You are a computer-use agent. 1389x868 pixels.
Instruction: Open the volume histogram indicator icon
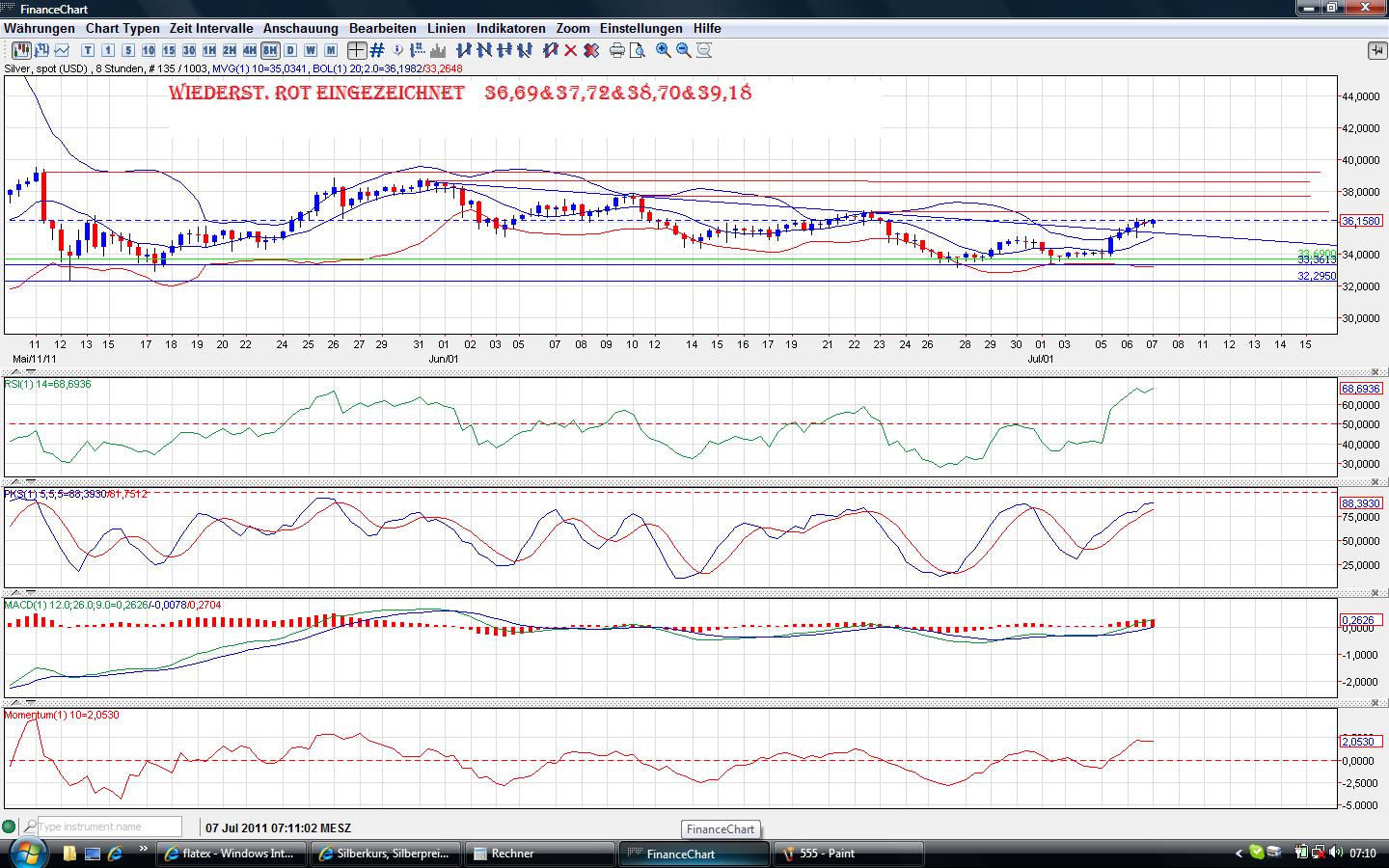[439, 50]
